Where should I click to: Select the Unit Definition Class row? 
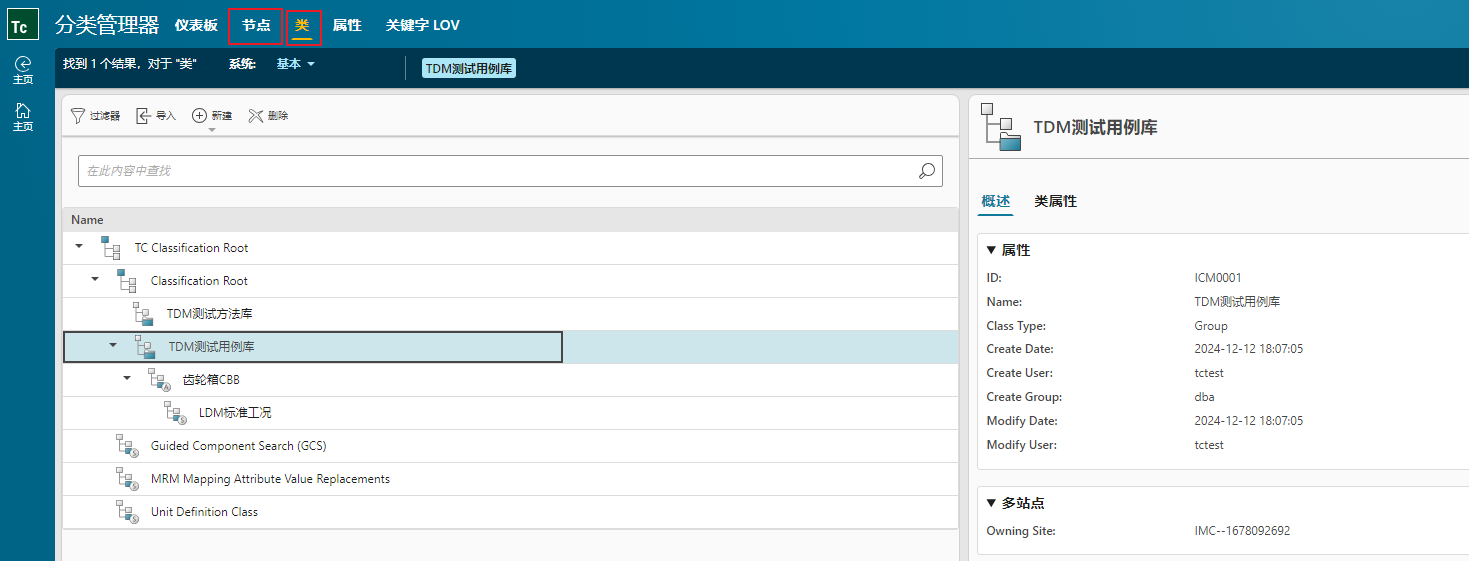[x=510, y=512]
